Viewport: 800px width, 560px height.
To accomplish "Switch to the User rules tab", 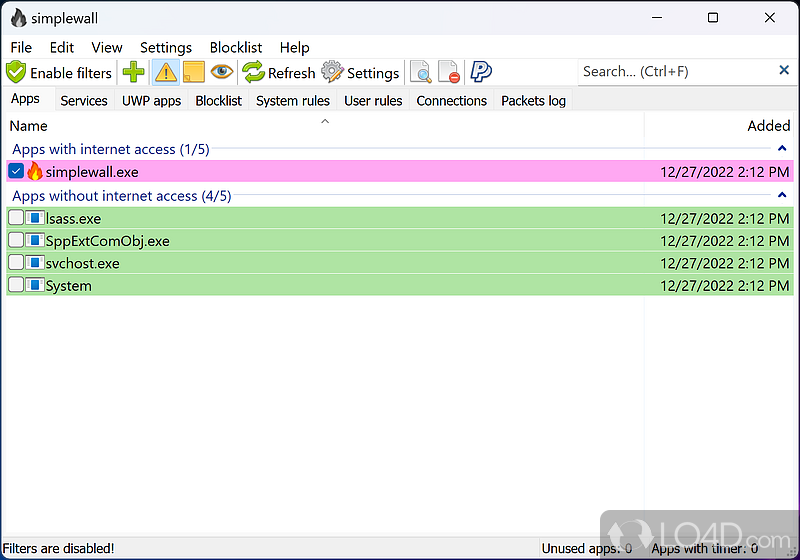I will (373, 101).
